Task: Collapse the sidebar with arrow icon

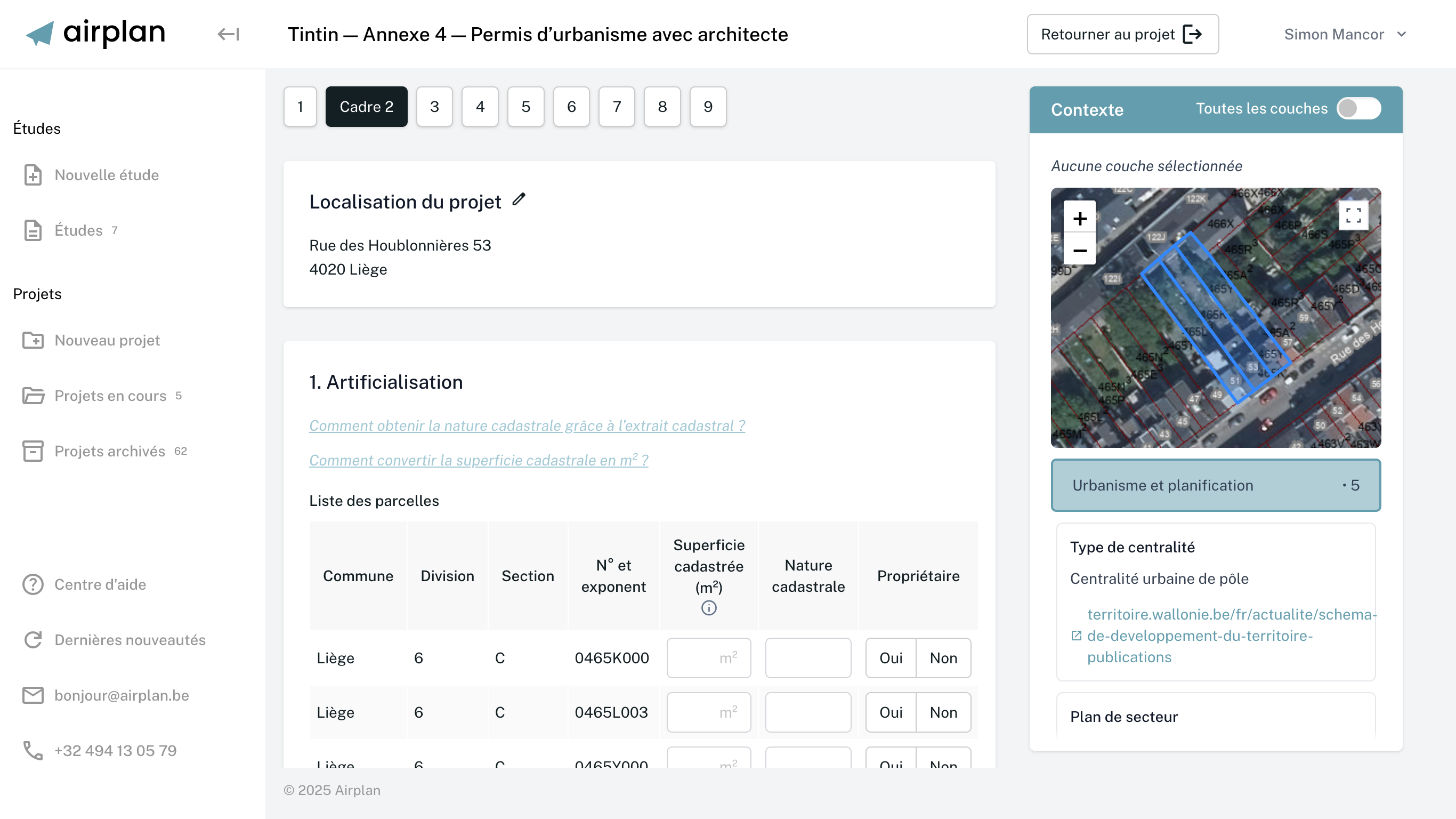Action: [x=228, y=34]
